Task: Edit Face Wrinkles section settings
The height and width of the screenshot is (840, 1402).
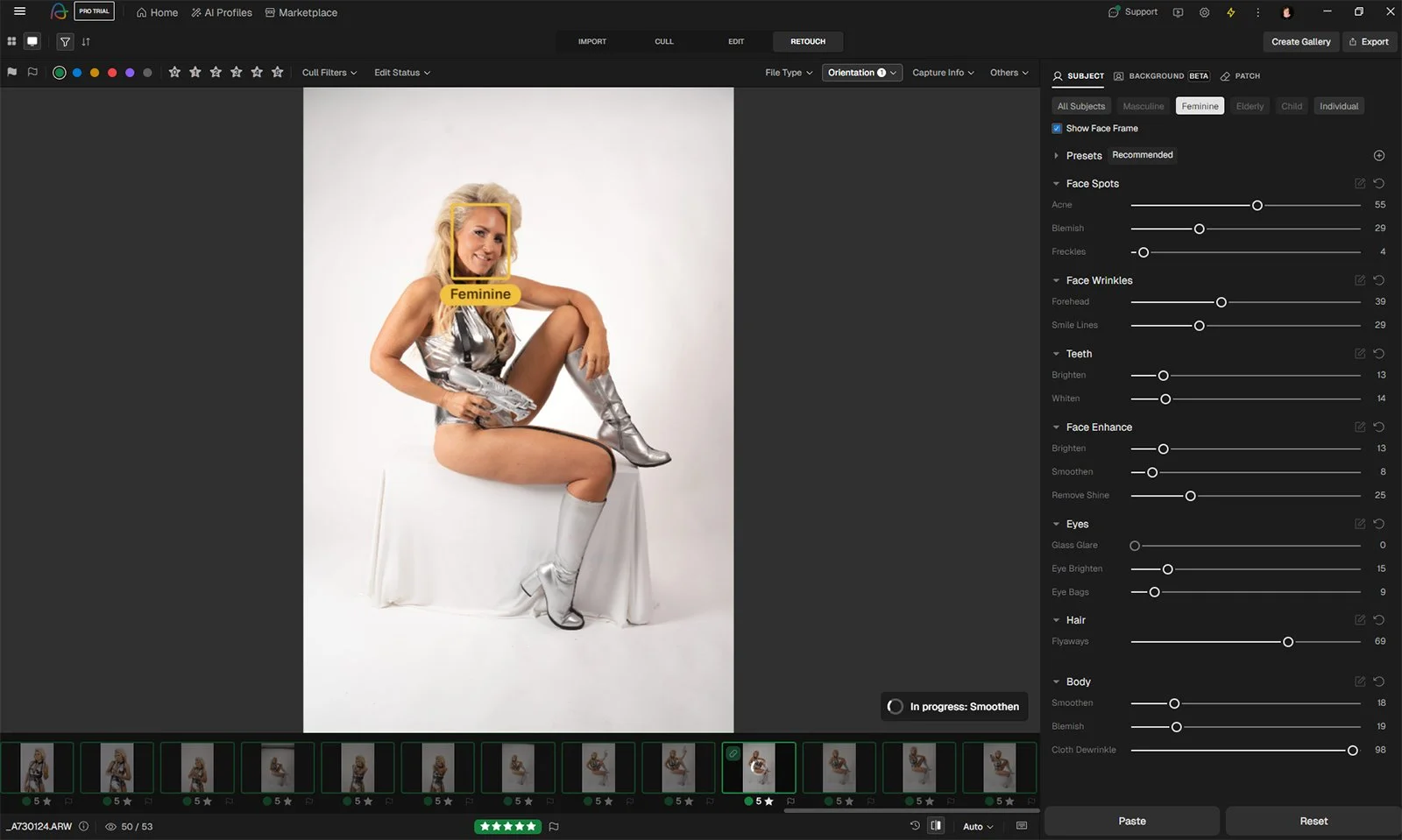Action: 1360,280
